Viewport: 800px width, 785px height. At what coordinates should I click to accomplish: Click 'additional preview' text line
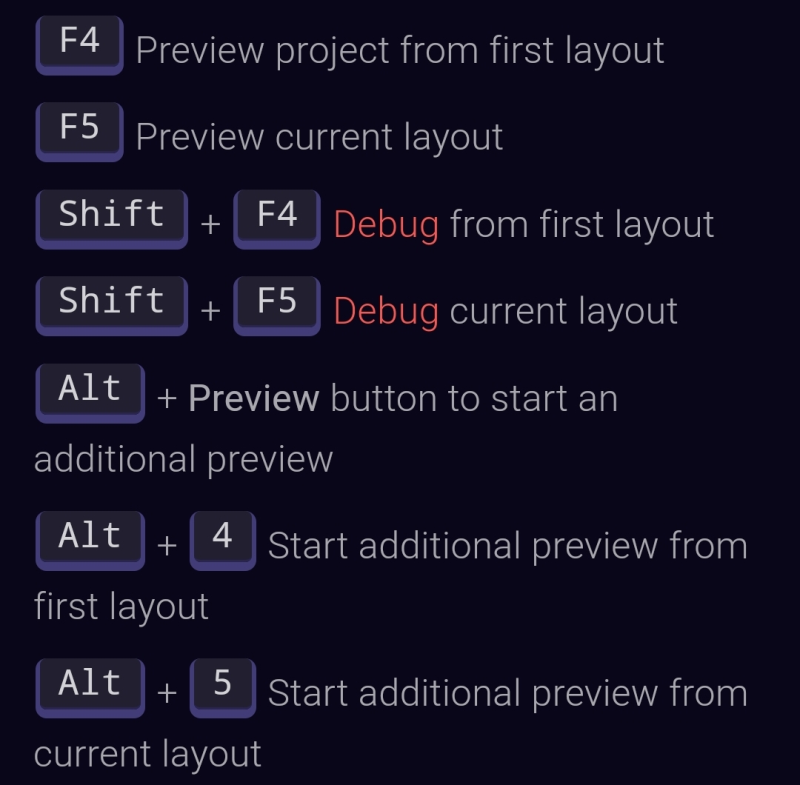(x=184, y=460)
